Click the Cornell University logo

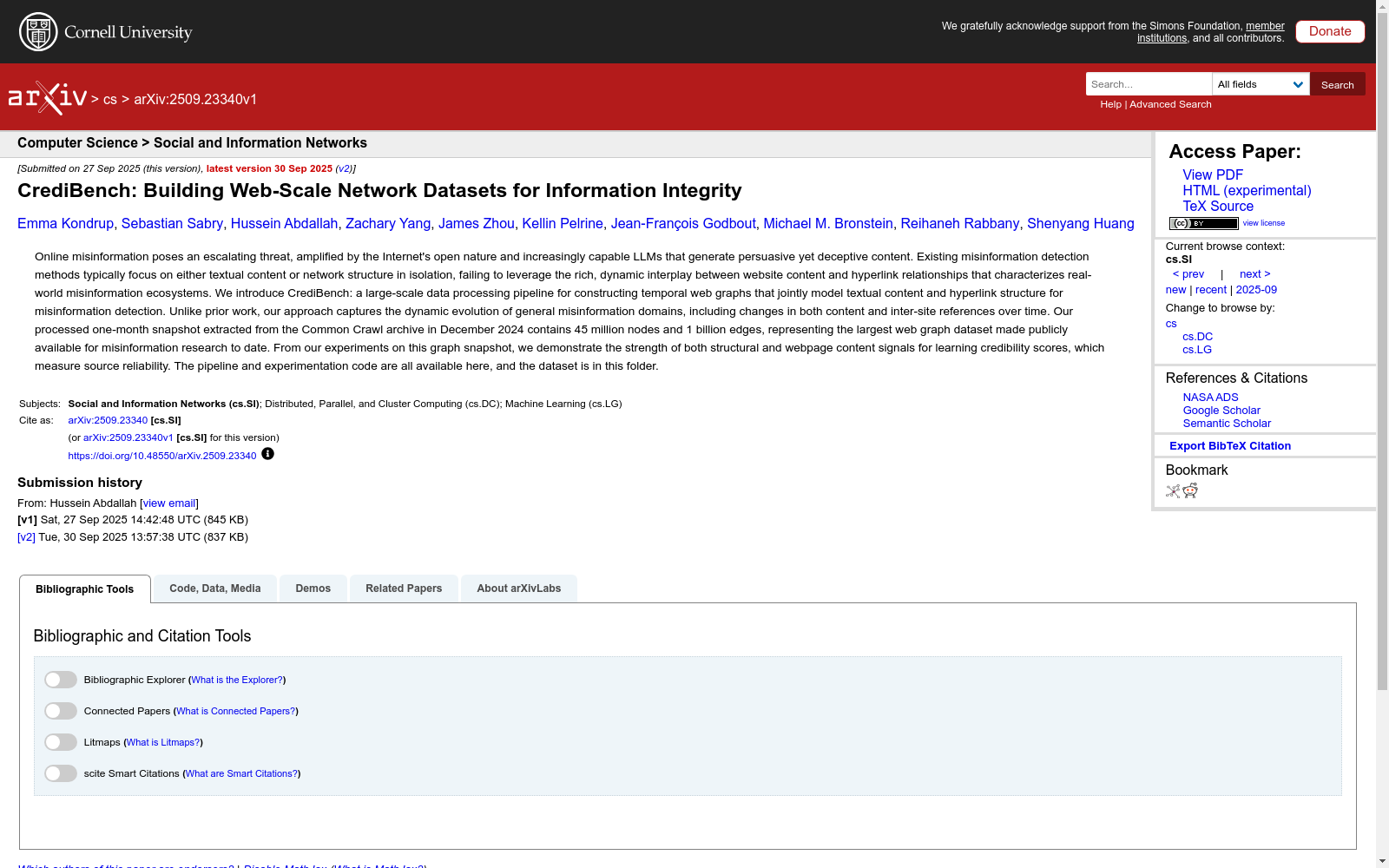pyautogui.click(x=106, y=32)
